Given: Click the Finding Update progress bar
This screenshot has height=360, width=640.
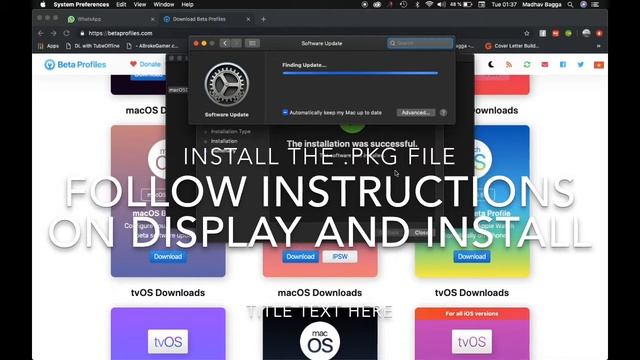Looking at the screenshot, I should 360,73.
